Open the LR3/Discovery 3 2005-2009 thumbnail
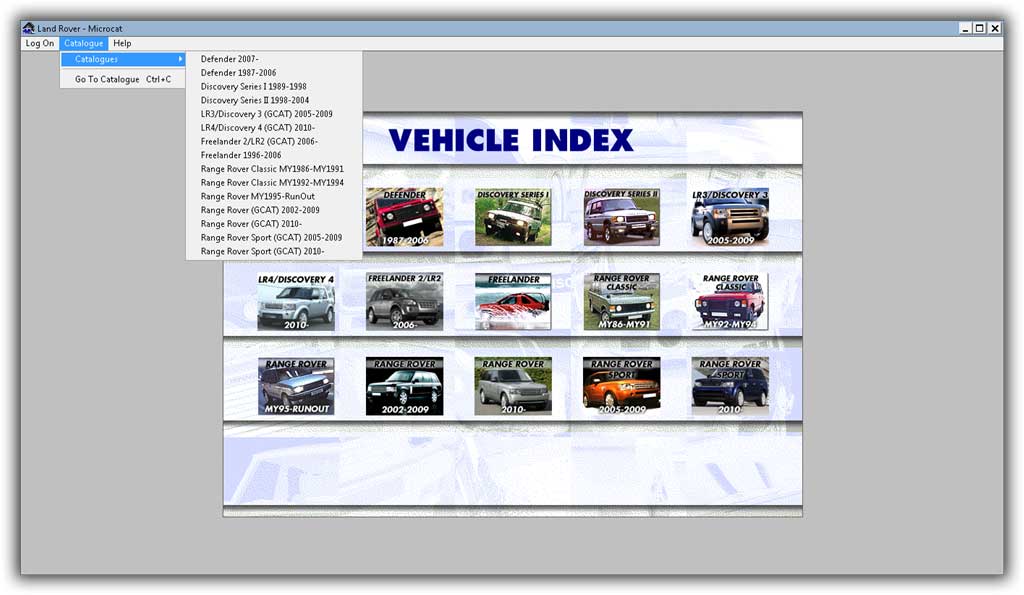This screenshot has height=595, width=1024. coord(728,214)
